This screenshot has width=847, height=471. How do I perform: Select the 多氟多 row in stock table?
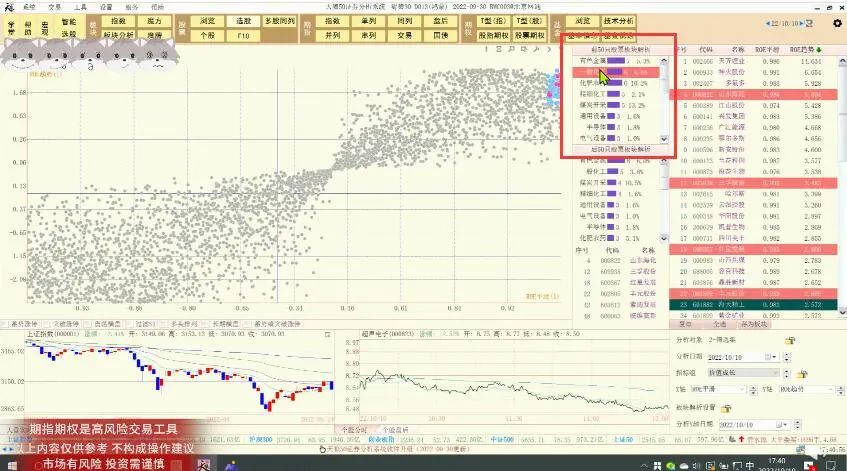754,84
